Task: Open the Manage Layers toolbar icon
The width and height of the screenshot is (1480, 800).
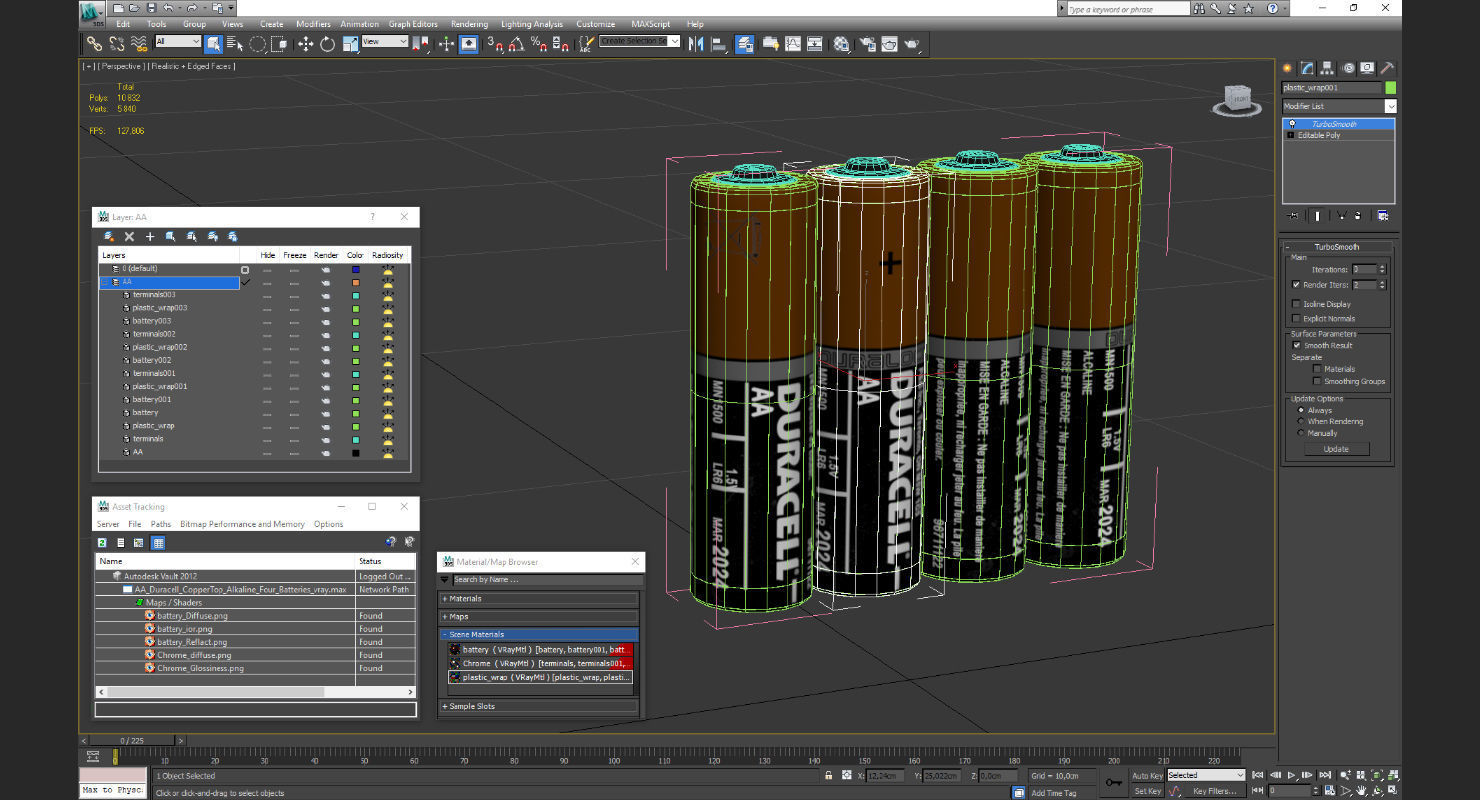Action: pos(745,44)
